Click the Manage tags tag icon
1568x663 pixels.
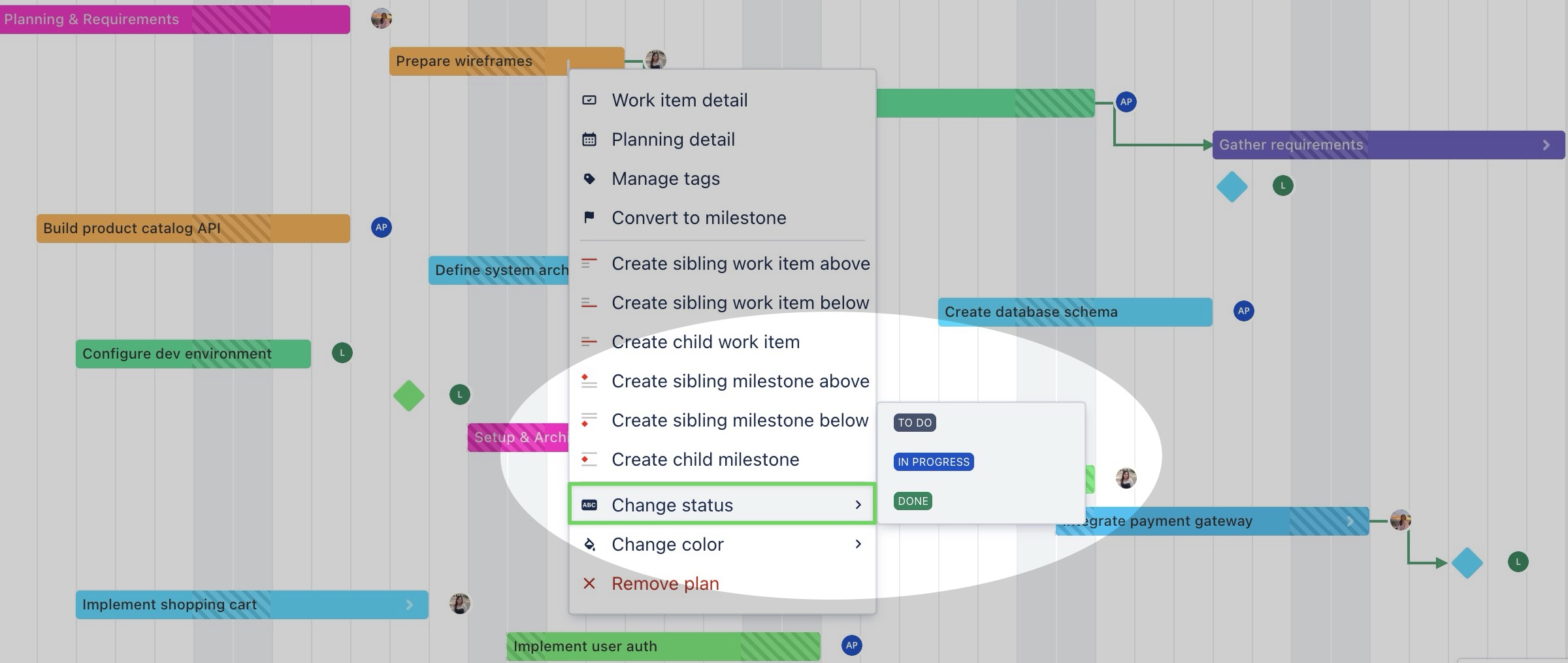[589, 178]
